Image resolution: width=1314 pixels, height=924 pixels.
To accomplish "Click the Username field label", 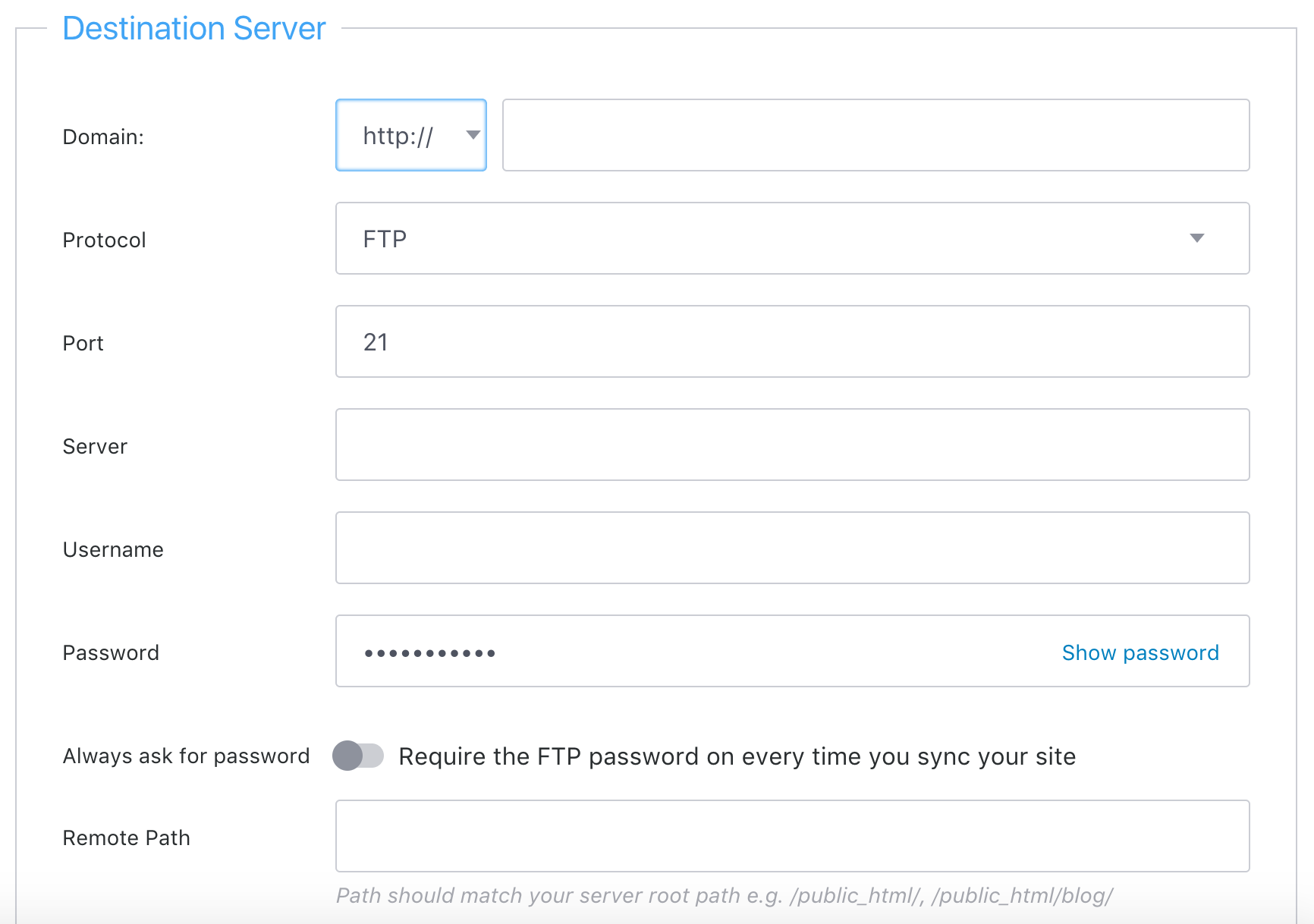I will [113, 550].
